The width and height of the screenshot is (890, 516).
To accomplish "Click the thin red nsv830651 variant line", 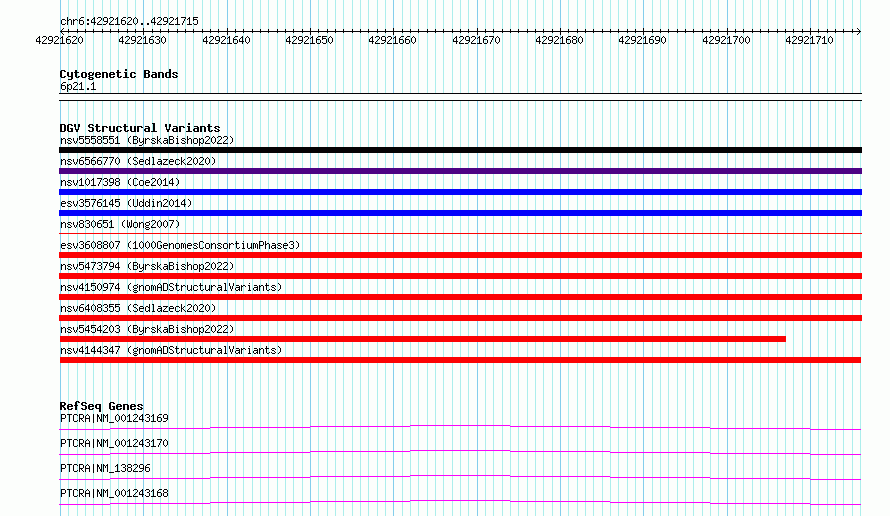I will pos(460,233).
